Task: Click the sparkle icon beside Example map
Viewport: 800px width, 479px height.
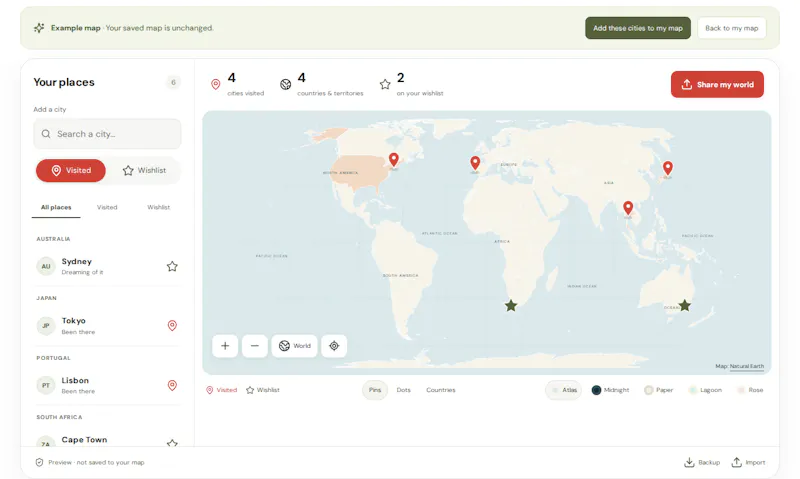Action: pos(39,28)
